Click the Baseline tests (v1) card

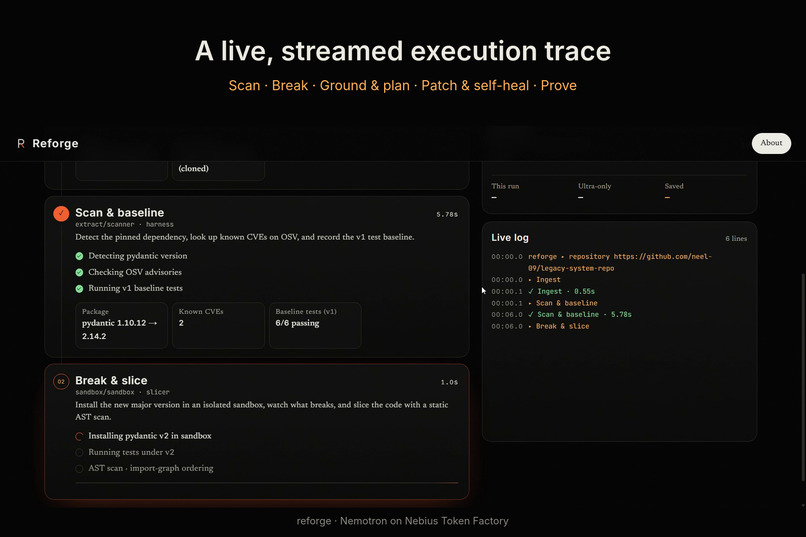[x=315, y=325]
